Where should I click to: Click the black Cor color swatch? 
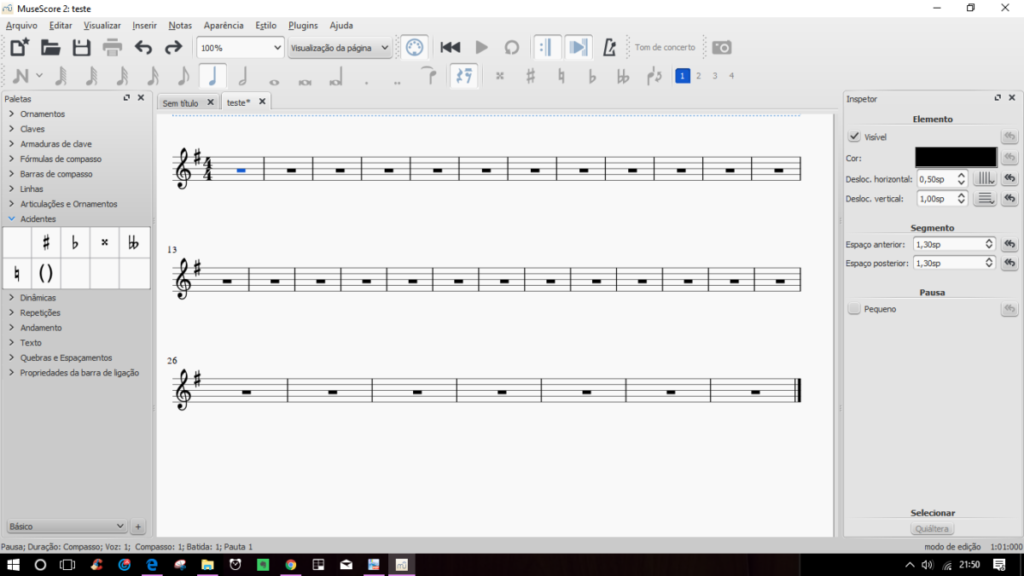[955, 157]
